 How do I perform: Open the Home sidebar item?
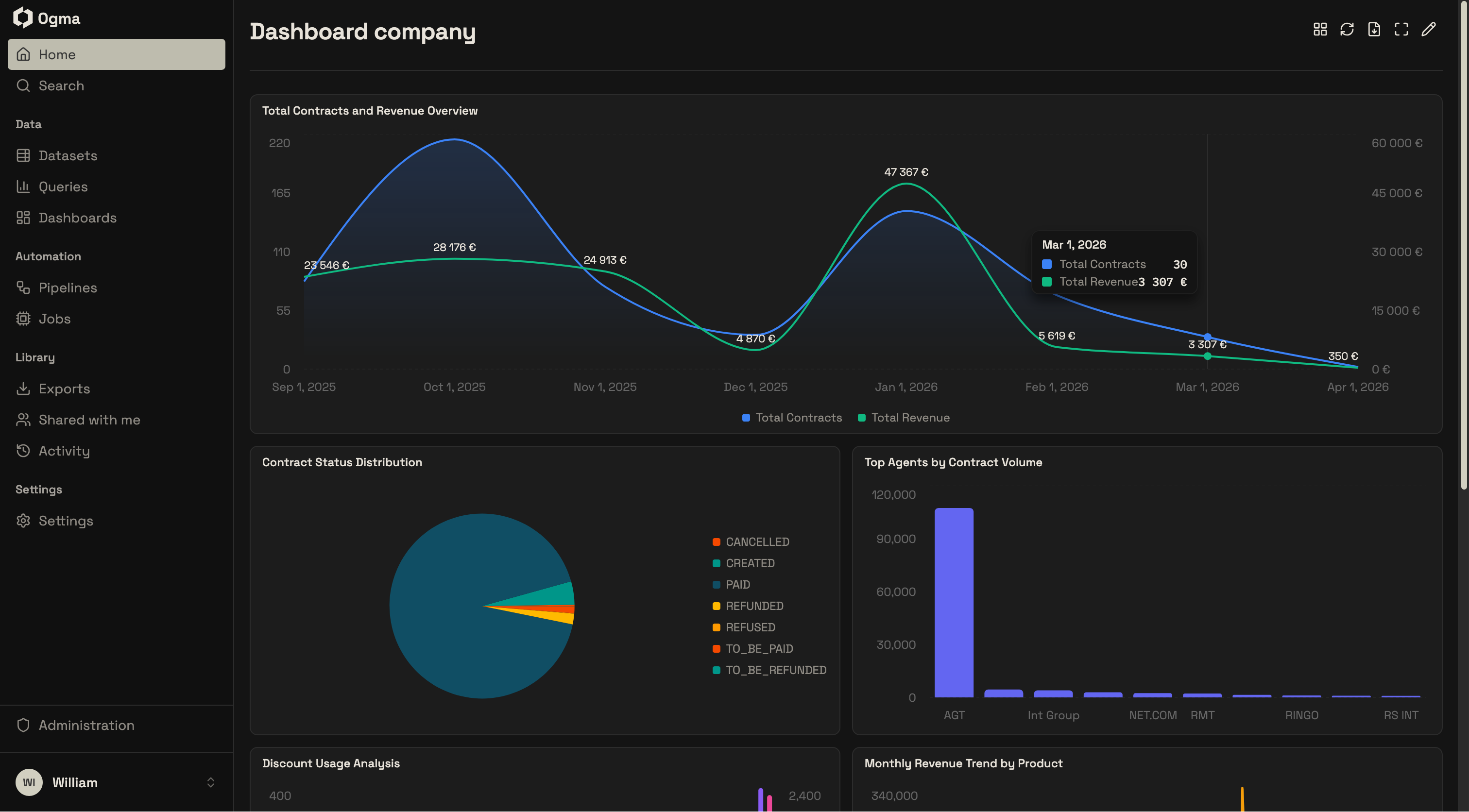(116, 54)
